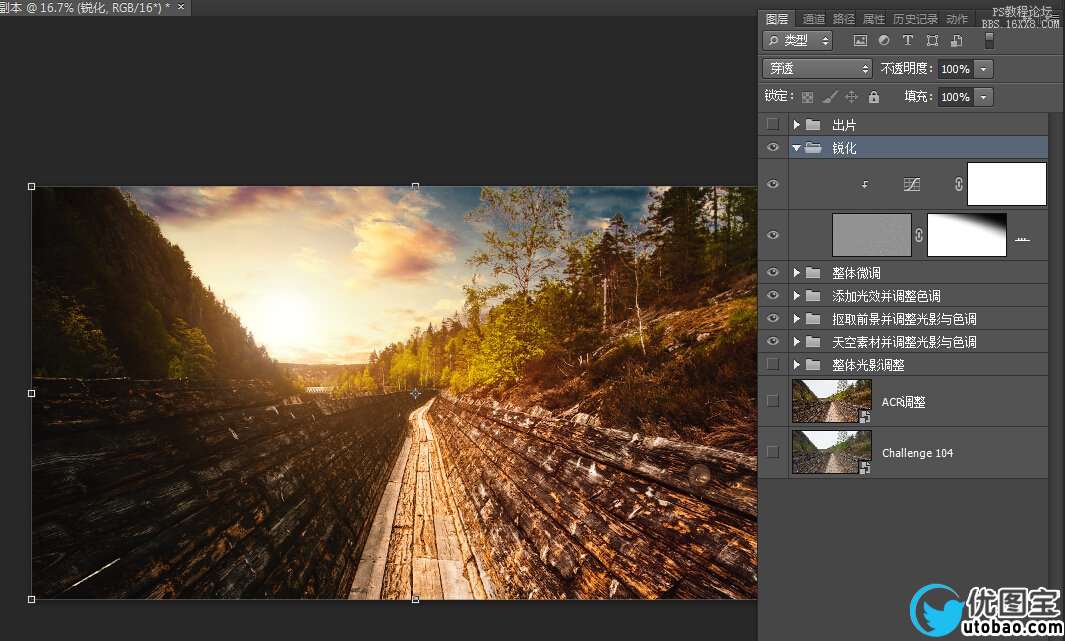
Task: Close the document tab with the x
Action: pyautogui.click(x=181, y=6)
